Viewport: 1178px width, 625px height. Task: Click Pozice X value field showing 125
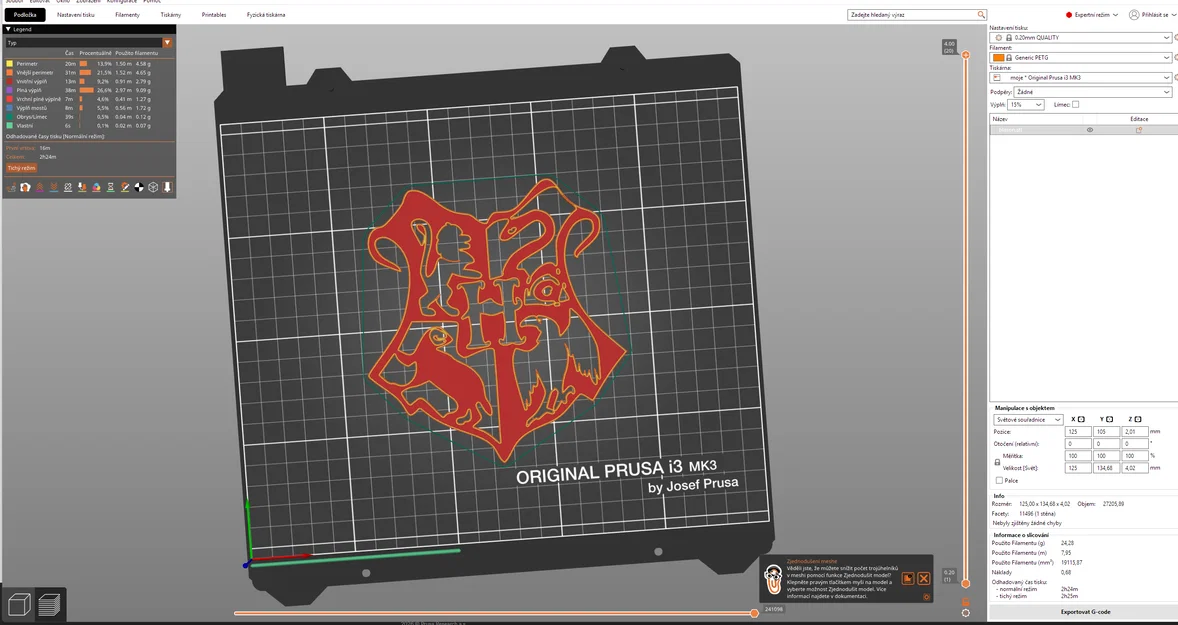pyautogui.click(x=1078, y=432)
